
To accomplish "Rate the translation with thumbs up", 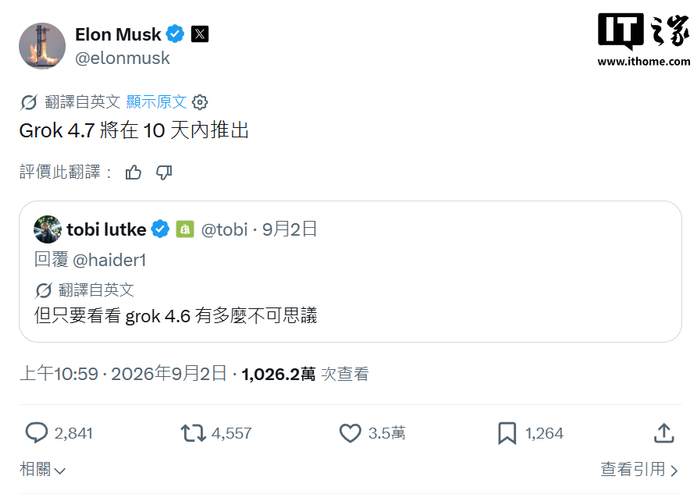I will [x=133, y=172].
